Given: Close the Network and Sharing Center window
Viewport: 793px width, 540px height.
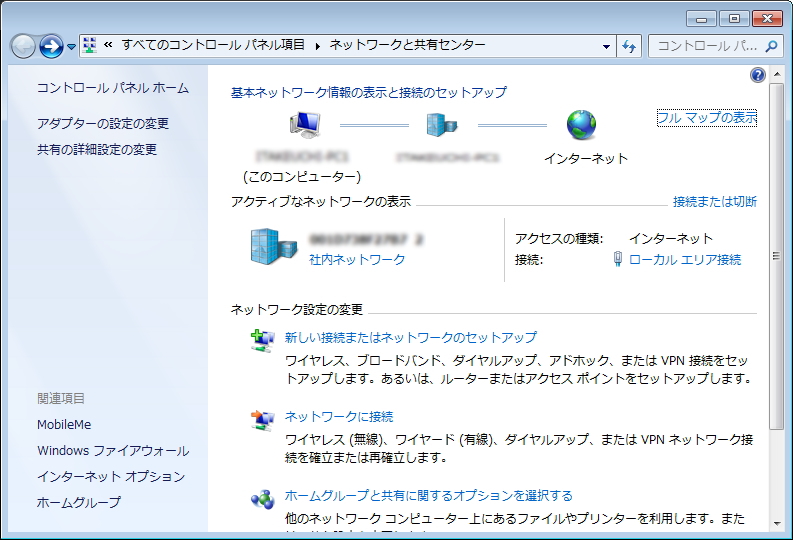Looking at the screenshot, I should point(767,19).
